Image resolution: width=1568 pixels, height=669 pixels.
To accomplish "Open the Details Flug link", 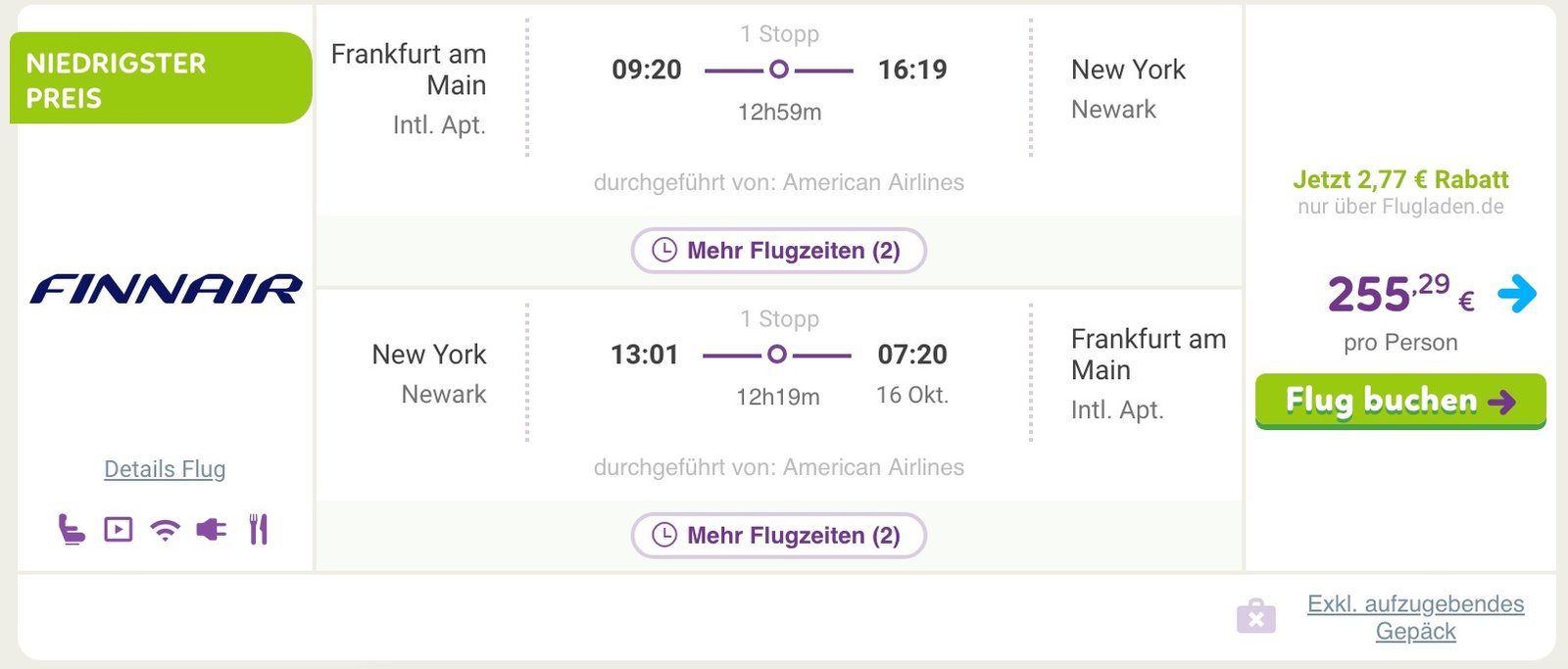I will click(x=165, y=469).
